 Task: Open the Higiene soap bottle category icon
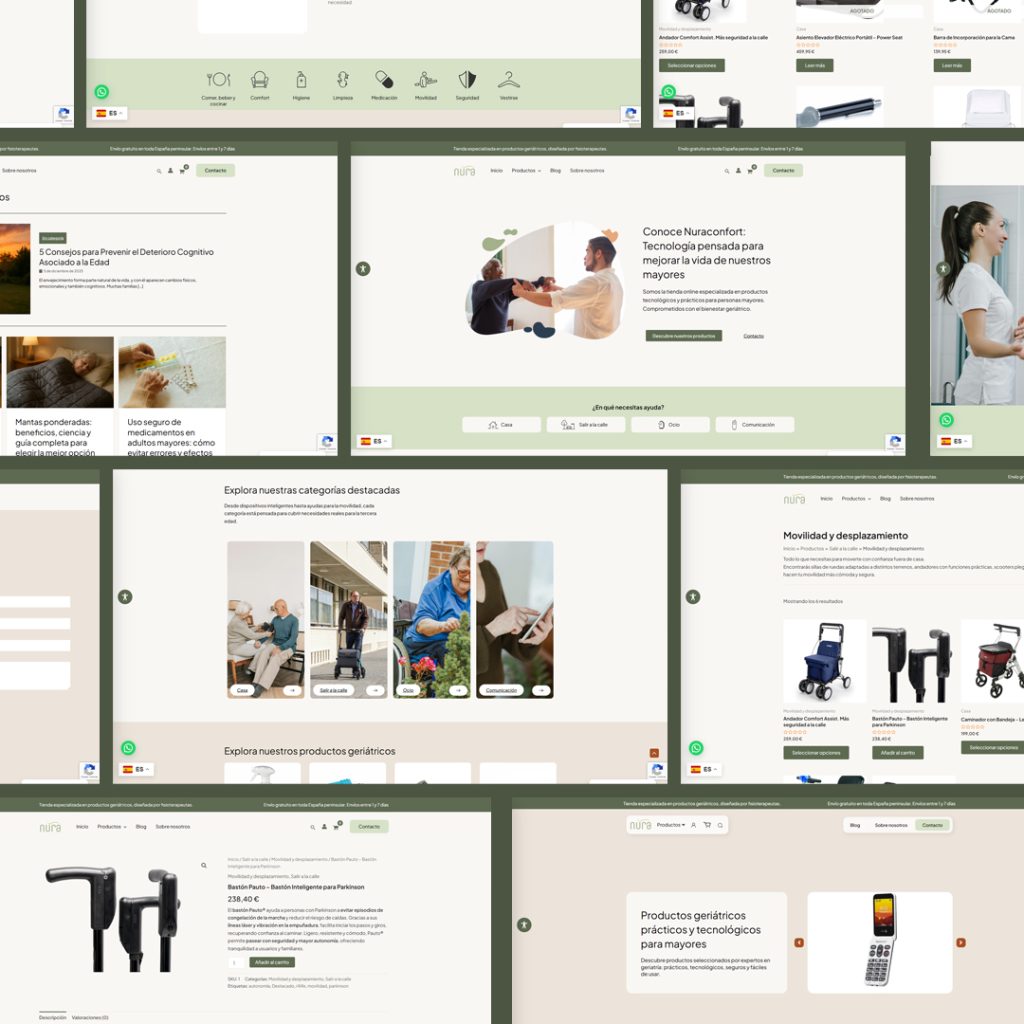point(301,80)
